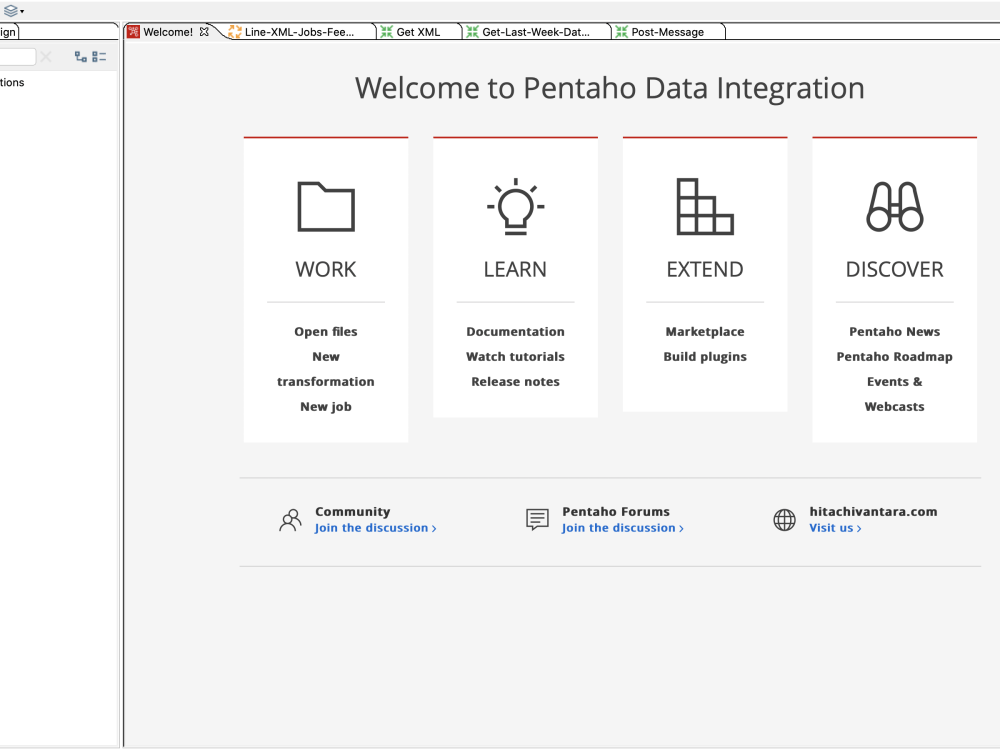Create a New transformation
The height and width of the screenshot is (750, 1000).
pyautogui.click(x=326, y=369)
